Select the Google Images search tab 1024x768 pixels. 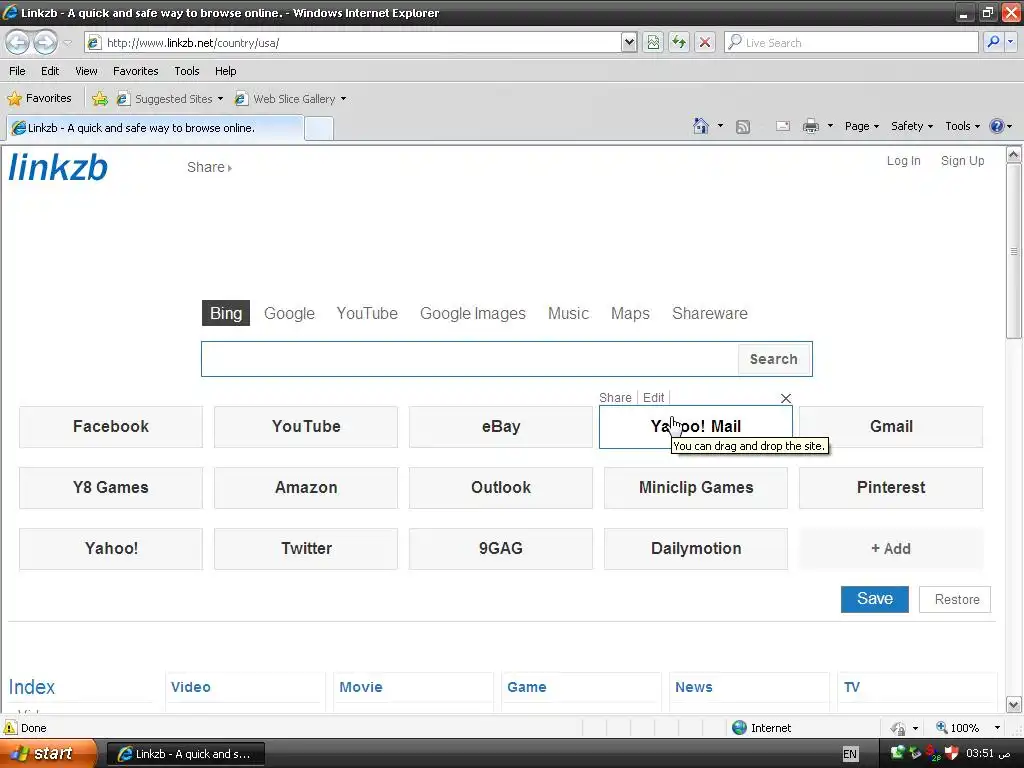473,313
